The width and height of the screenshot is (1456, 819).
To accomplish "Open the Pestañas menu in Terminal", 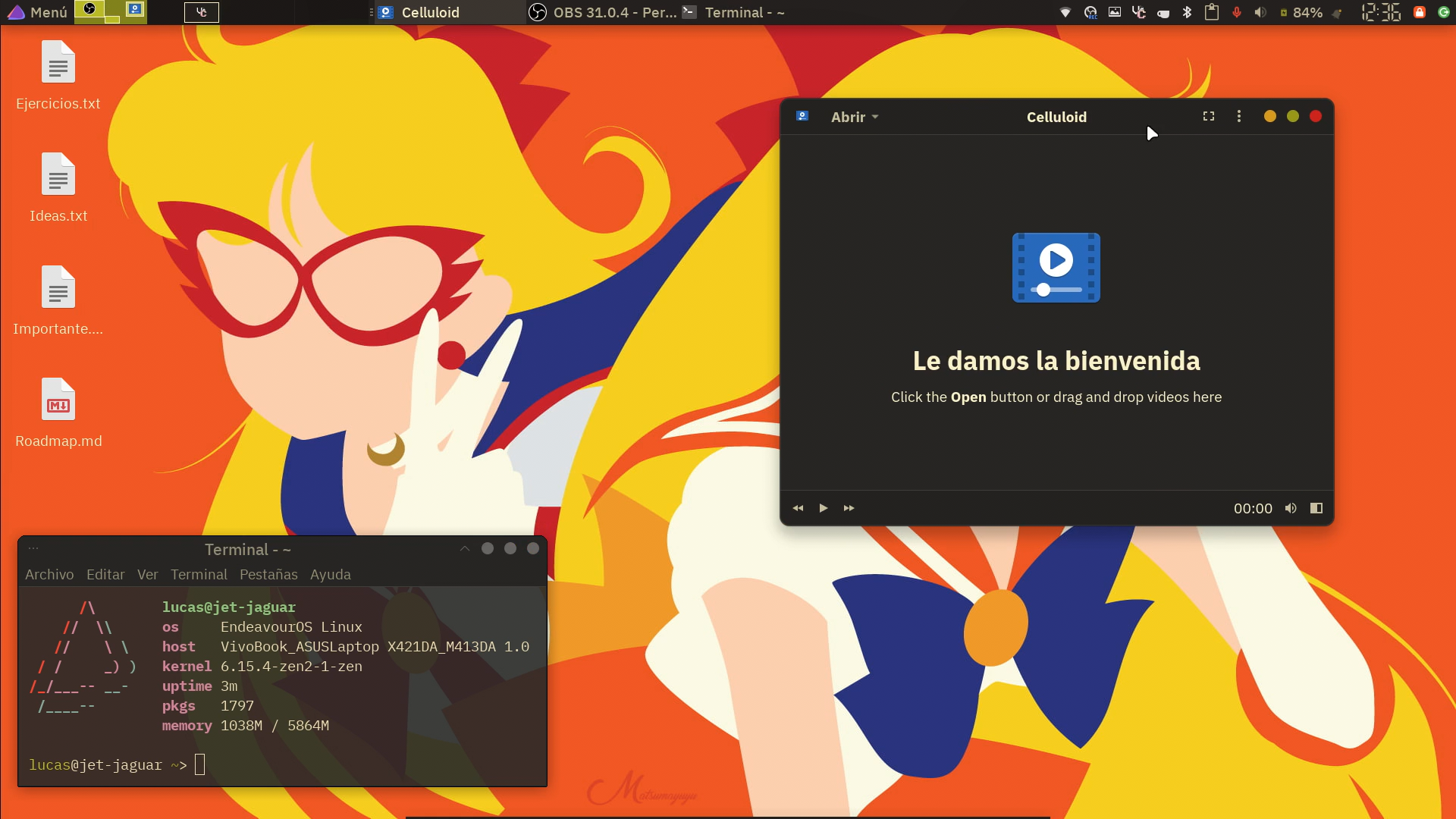I will [x=268, y=574].
